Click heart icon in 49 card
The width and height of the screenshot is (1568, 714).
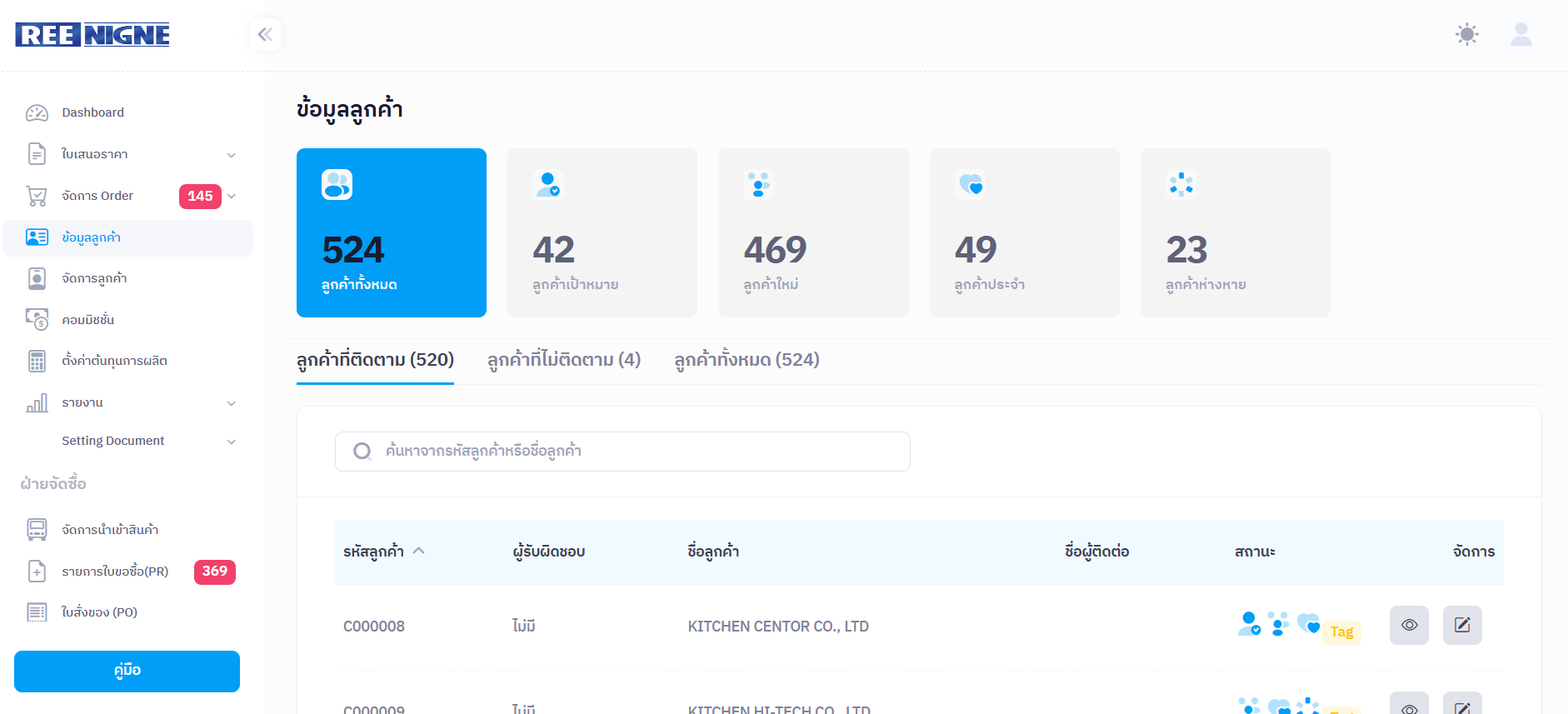point(971,184)
